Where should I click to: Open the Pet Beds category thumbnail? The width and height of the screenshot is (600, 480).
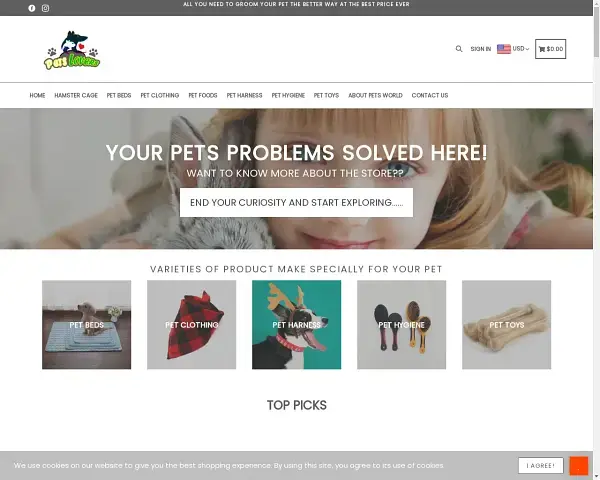tap(86, 325)
